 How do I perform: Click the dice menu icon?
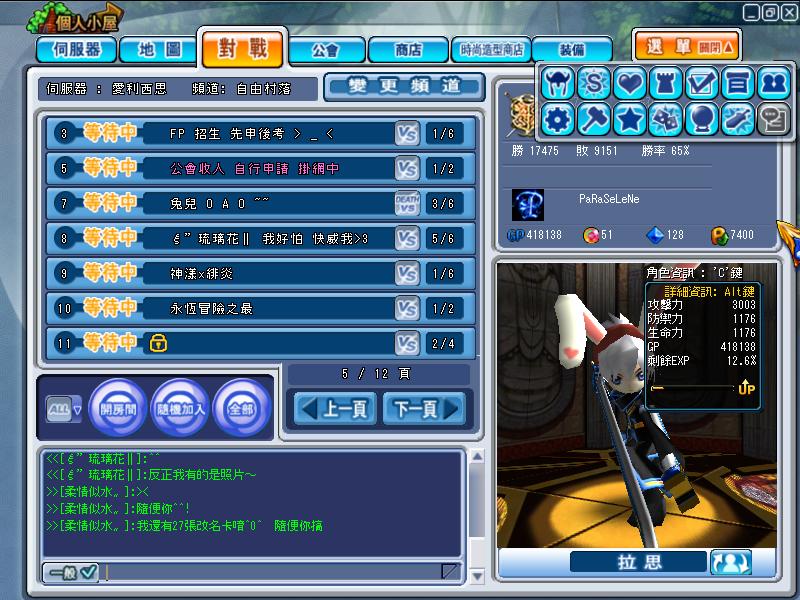pyautogui.click(x=666, y=119)
